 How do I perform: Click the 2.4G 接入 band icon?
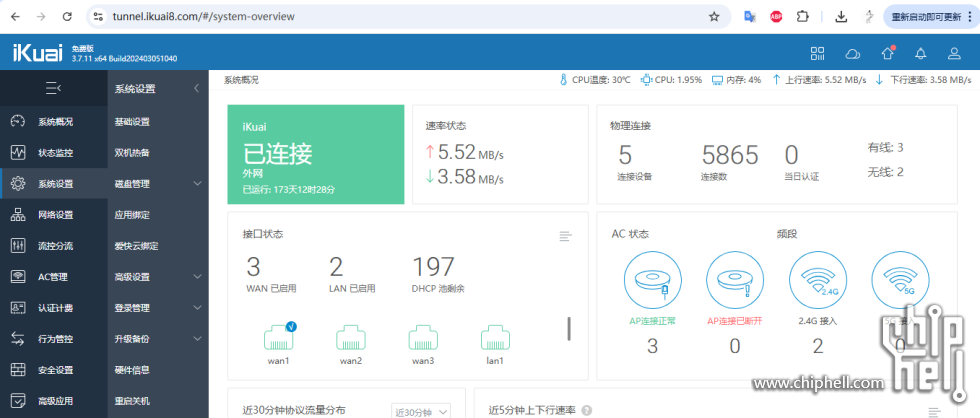818,280
